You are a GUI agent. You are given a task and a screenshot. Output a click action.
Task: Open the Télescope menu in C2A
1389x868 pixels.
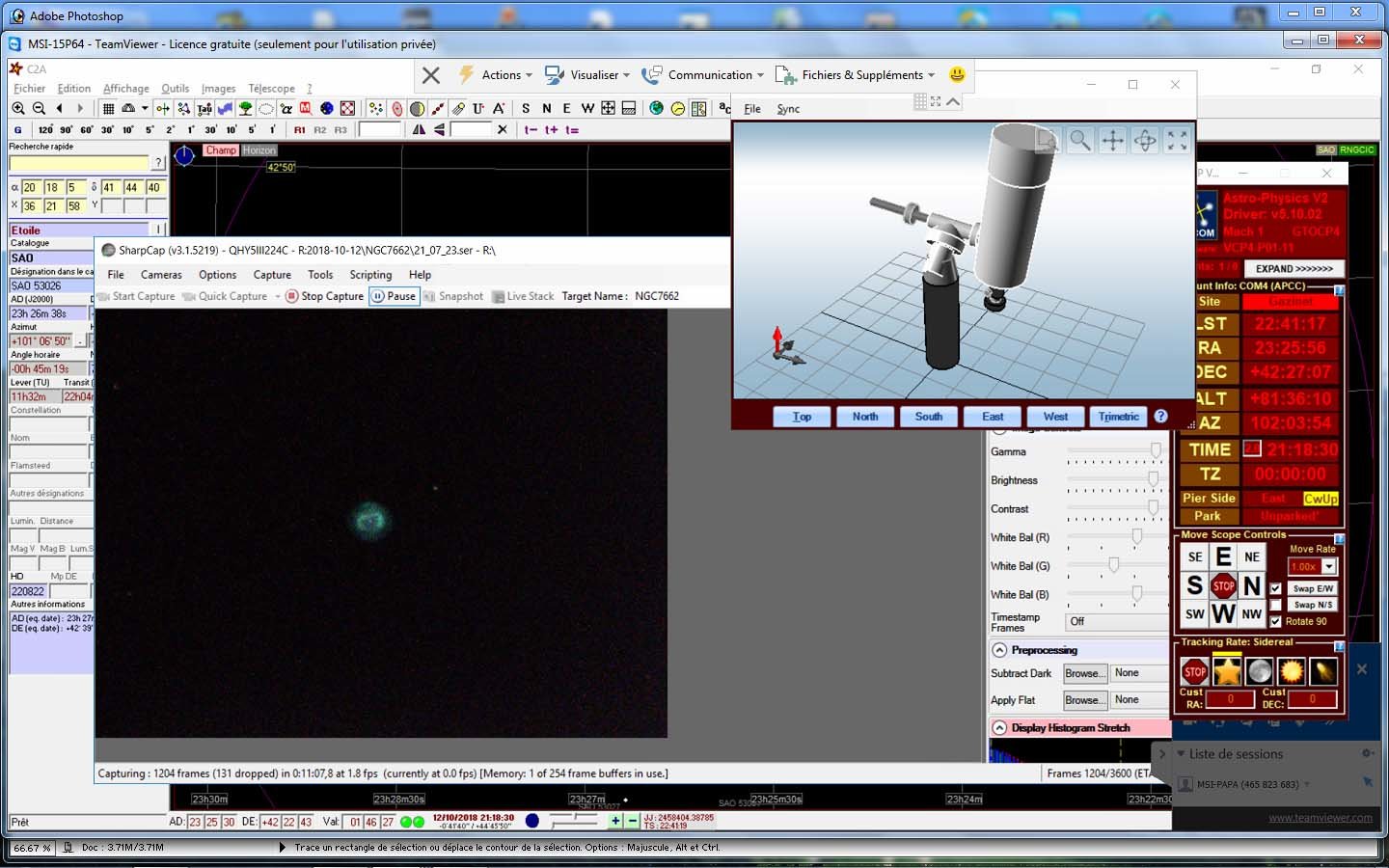(271, 88)
